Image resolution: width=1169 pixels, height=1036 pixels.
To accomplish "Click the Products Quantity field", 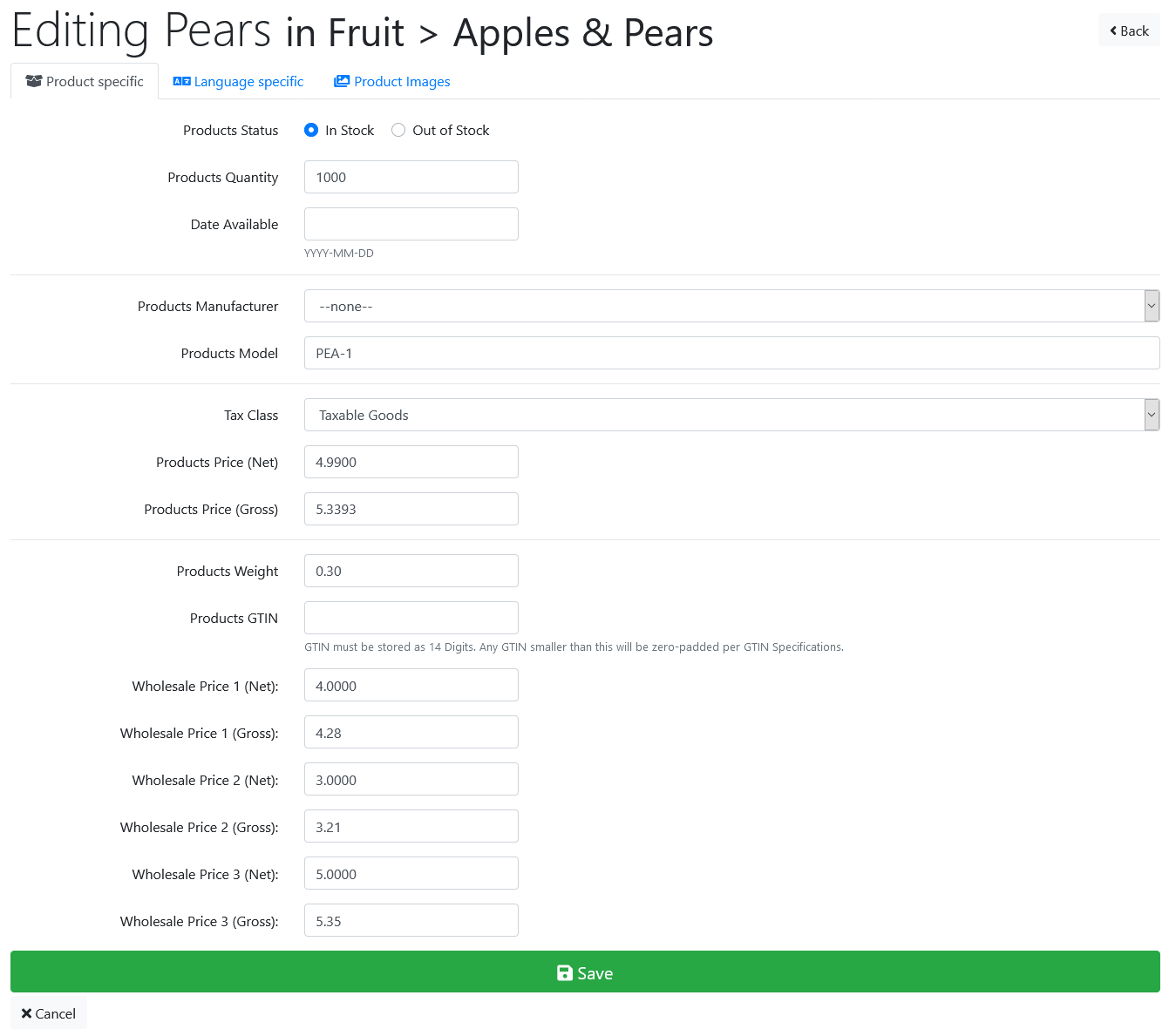I will point(411,177).
